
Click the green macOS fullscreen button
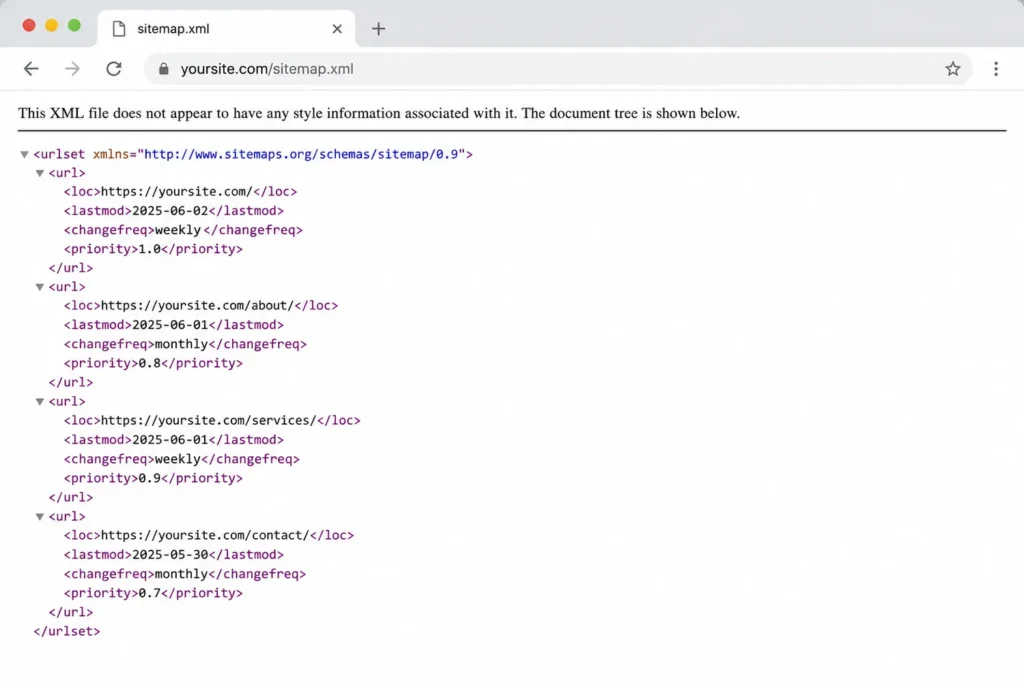click(x=74, y=25)
